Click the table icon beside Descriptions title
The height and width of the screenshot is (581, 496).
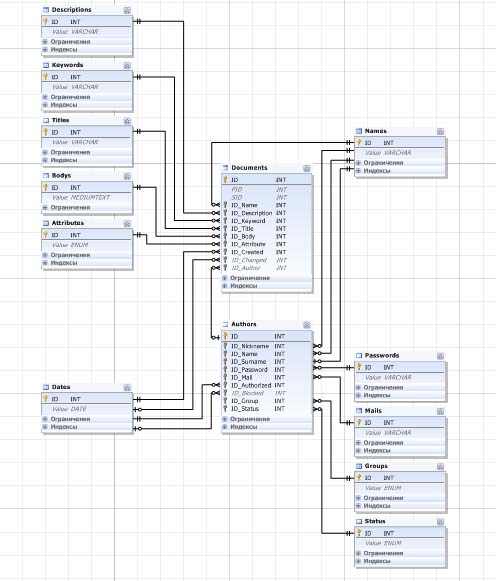click(x=46, y=10)
